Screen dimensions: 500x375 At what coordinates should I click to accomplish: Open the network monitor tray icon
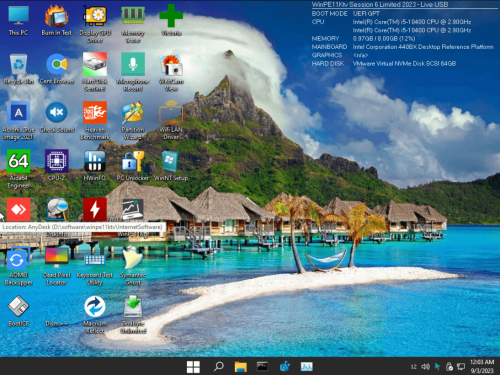(461, 367)
